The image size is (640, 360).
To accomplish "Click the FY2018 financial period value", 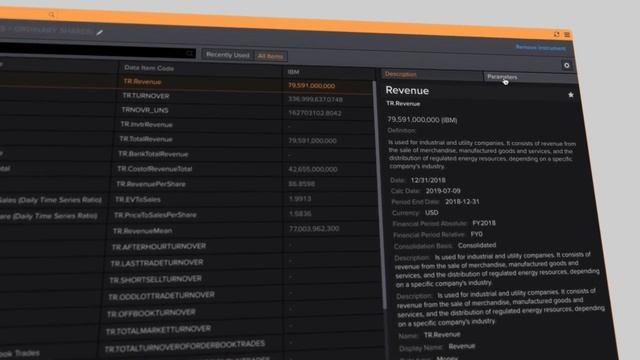I will coord(484,223).
